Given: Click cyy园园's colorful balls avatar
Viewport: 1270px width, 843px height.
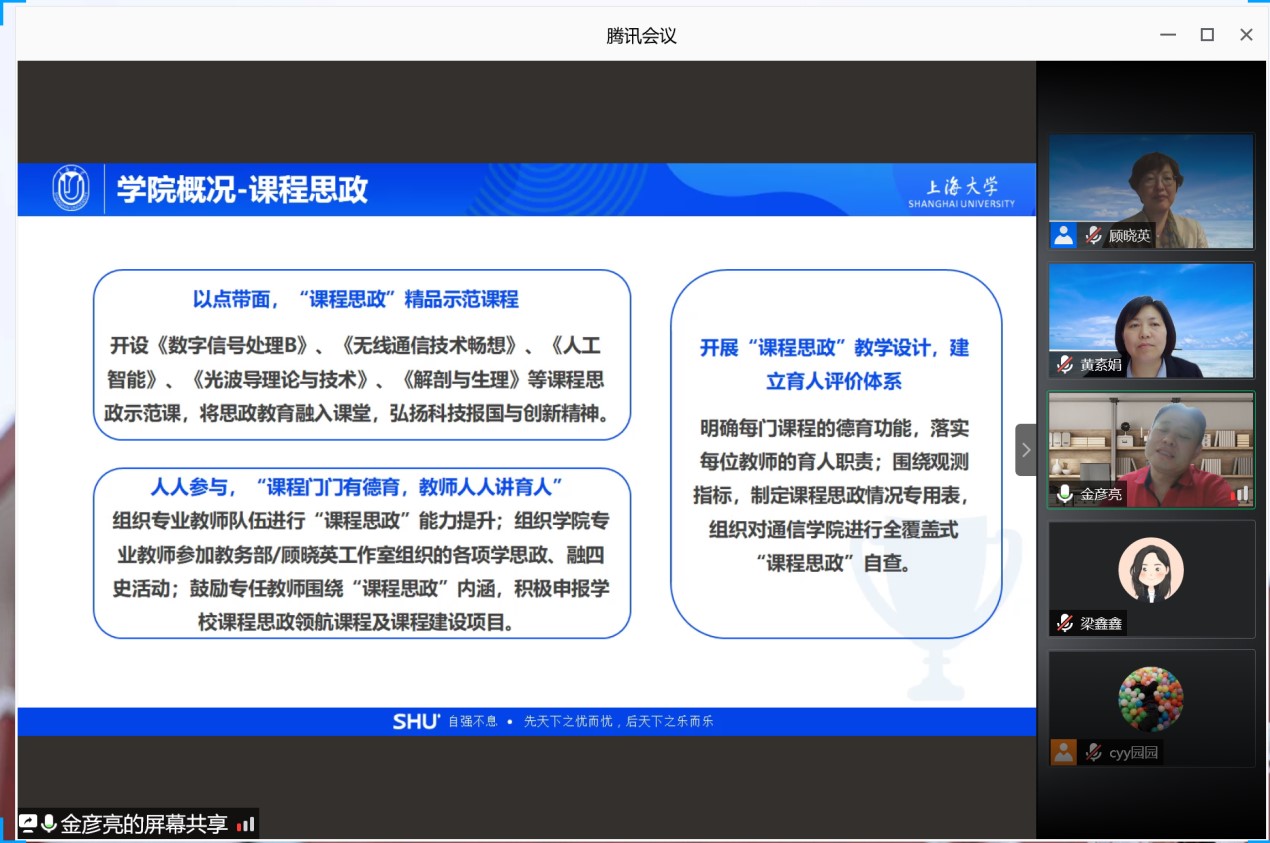Looking at the screenshot, I should pos(1150,699).
